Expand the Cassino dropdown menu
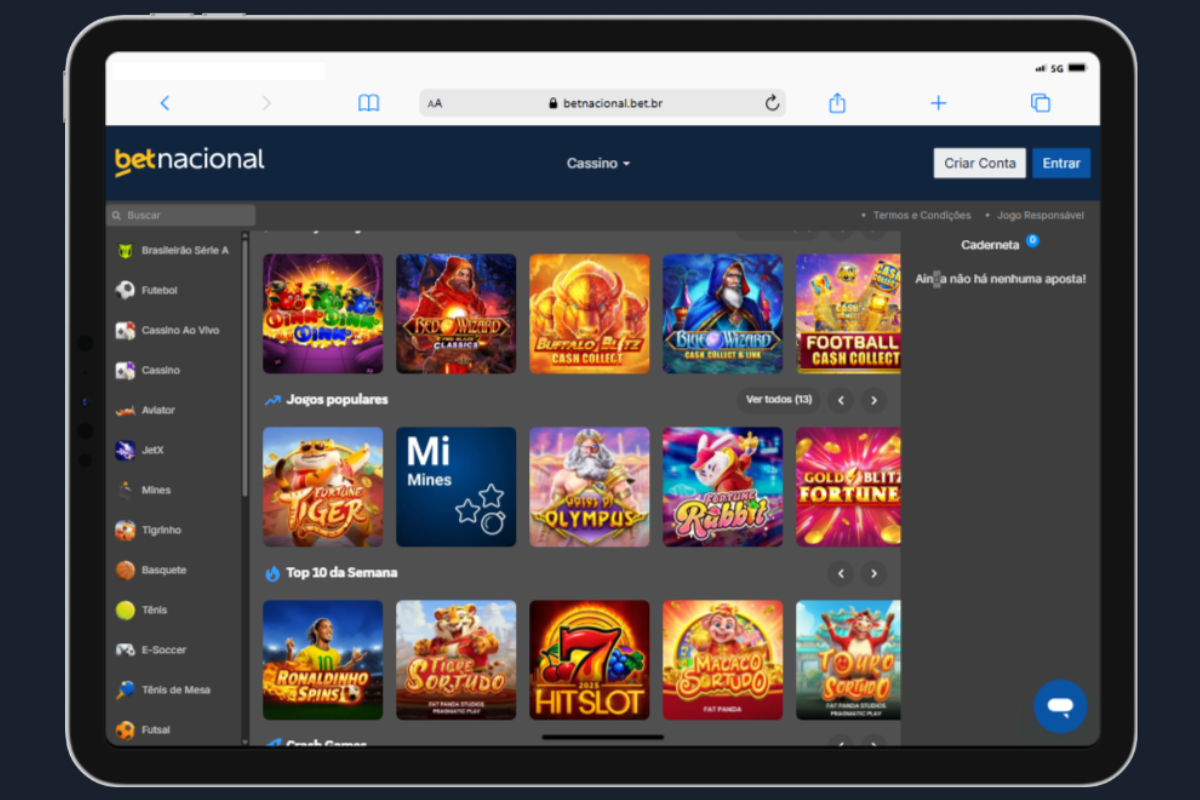The height and width of the screenshot is (800, 1200). coord(598,163)
